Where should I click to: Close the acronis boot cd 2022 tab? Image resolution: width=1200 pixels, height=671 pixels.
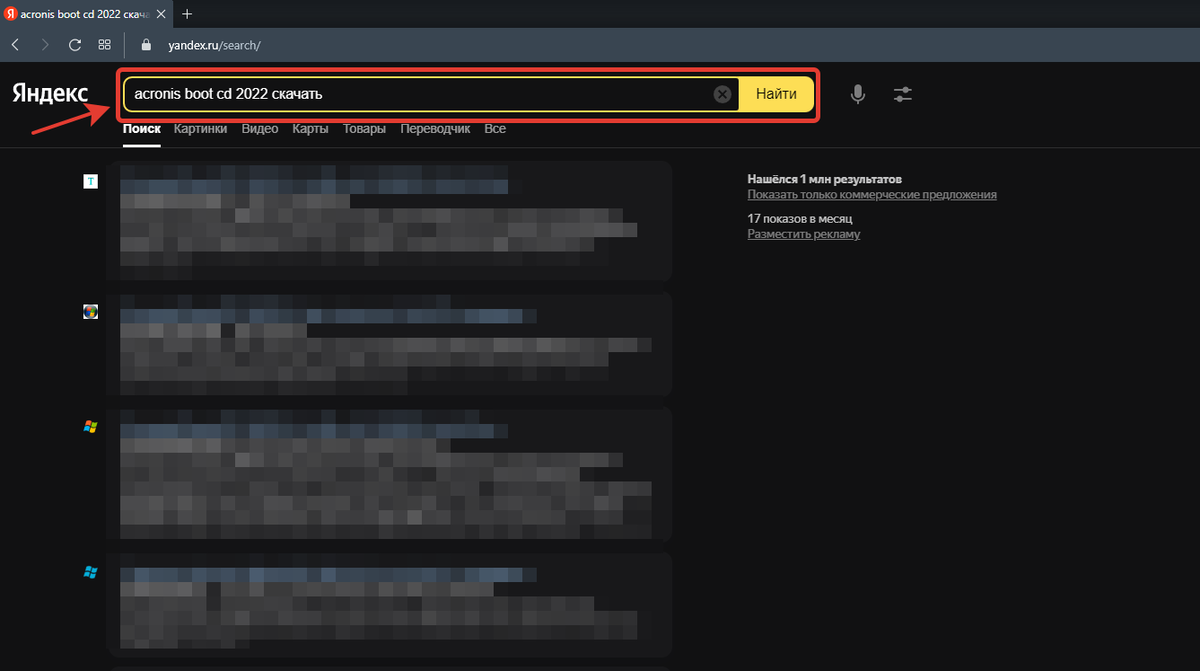tap(161, 14)
